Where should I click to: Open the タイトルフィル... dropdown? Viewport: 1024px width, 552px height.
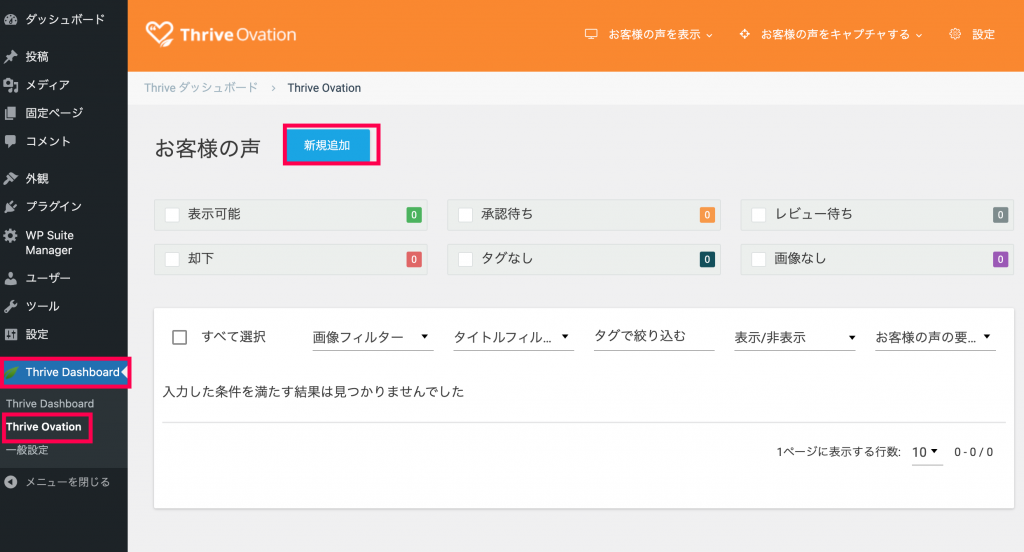pyautogui.click(x=513, y=337)
